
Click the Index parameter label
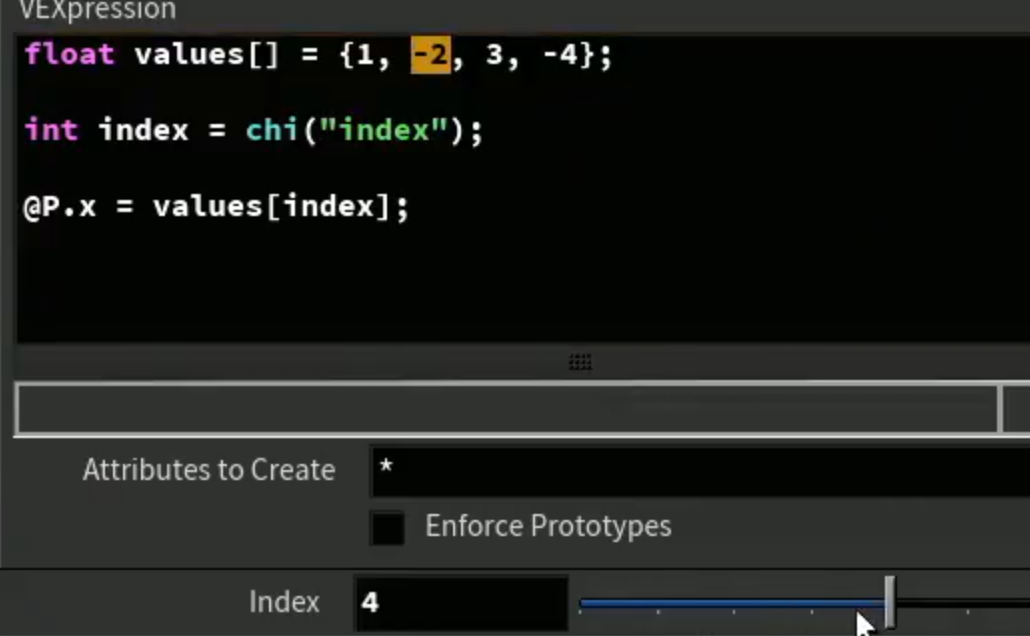click(284, 602)
